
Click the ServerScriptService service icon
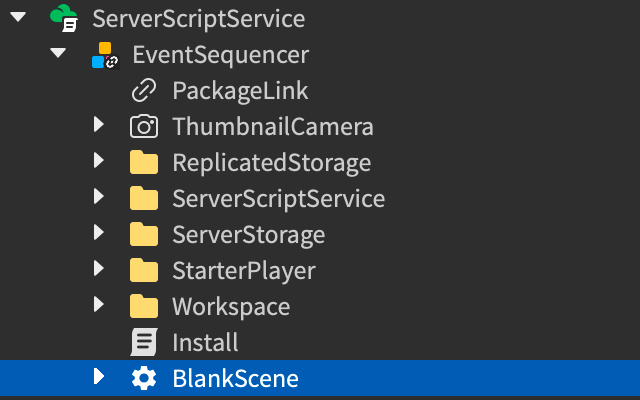(x=63, y=18)
